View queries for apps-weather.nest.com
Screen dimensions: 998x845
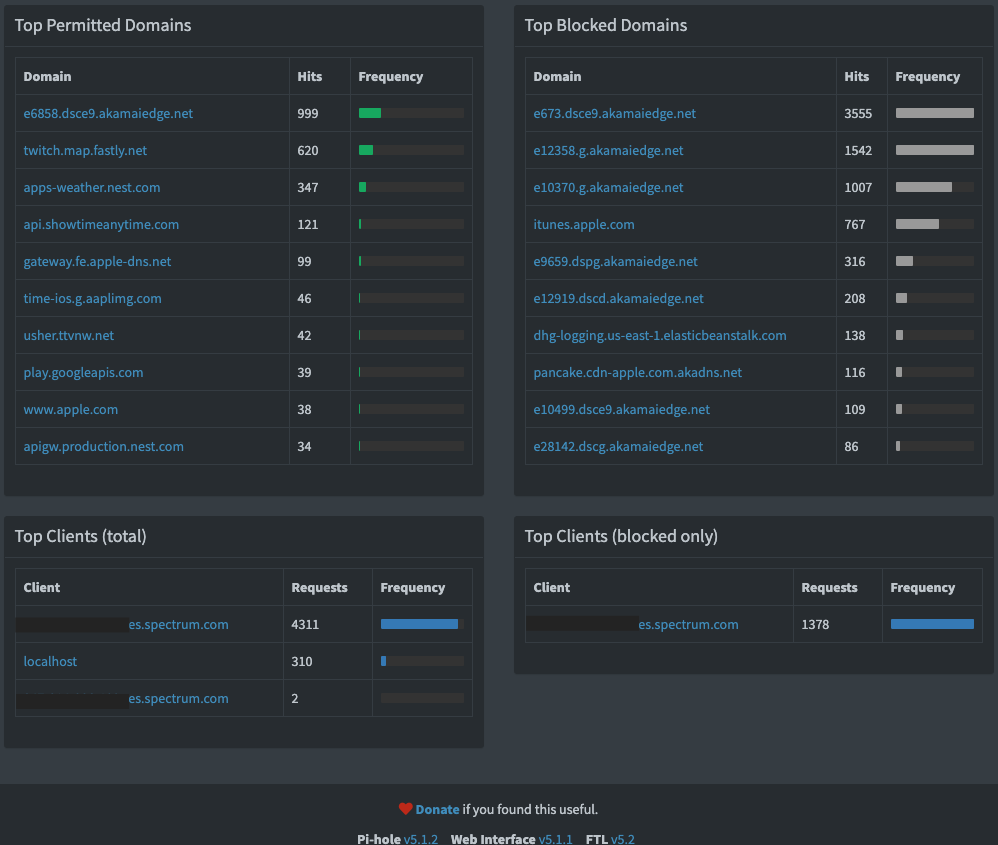pos(92,187)
